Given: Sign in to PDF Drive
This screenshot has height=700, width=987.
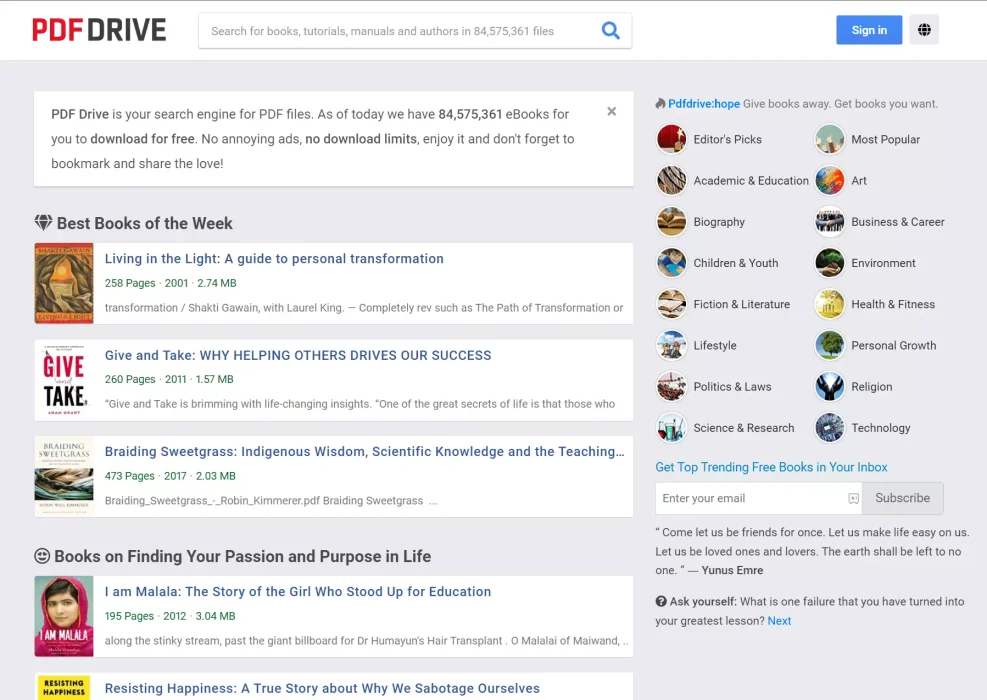Looking at the screenshot, I should click(x=869, y=30).
